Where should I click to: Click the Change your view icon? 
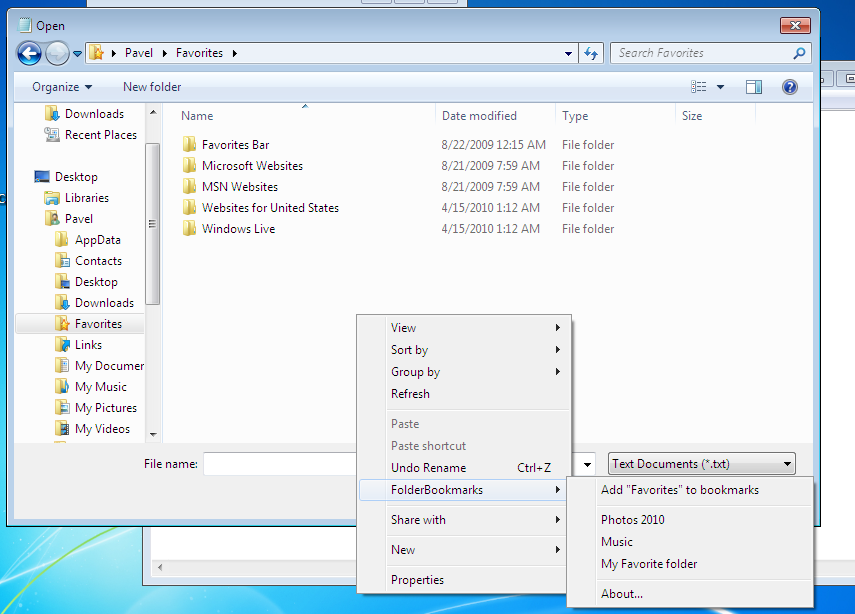(x=699, y=87)
